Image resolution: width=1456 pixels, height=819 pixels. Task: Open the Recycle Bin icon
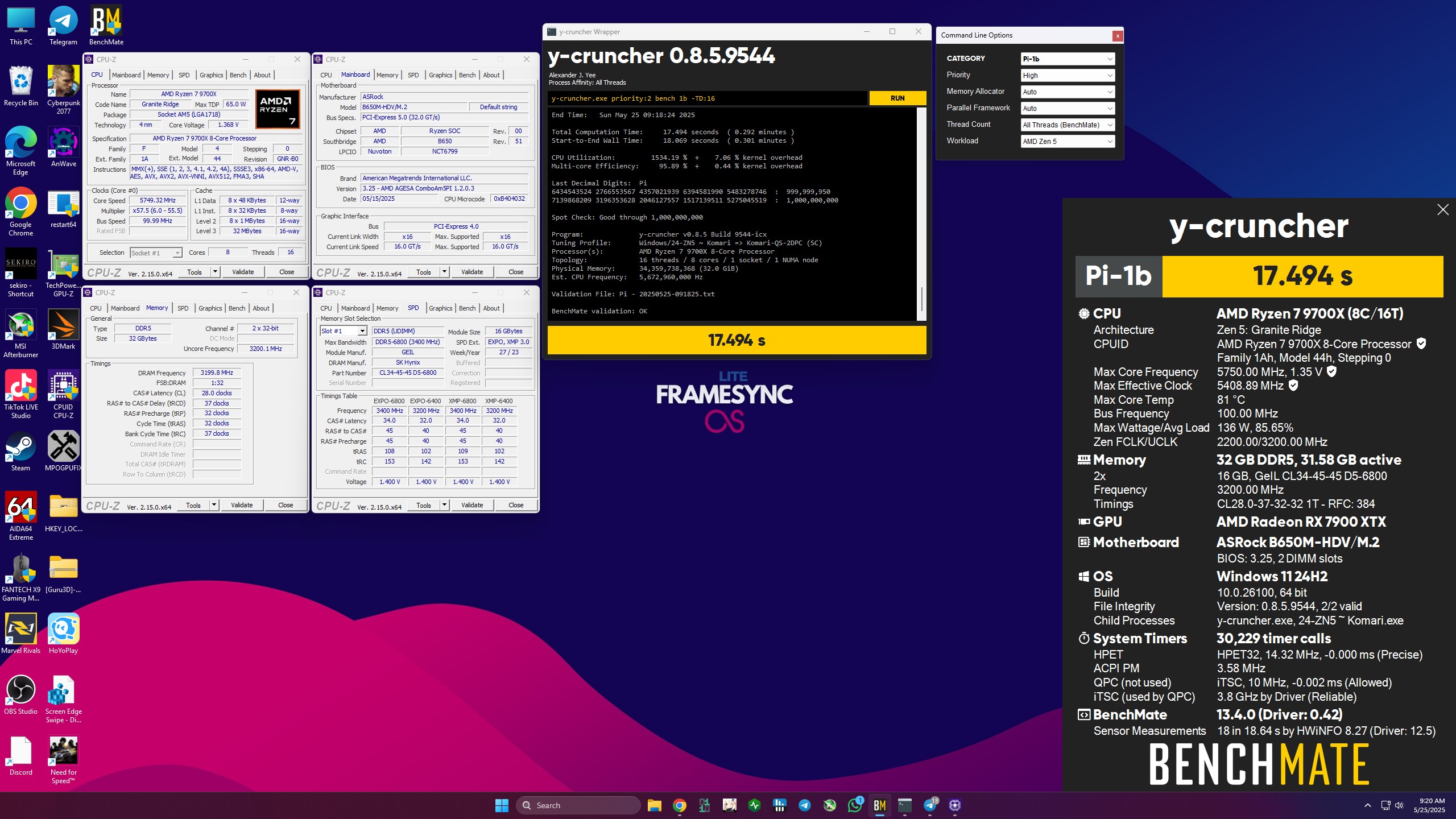(x=21, y=86)
